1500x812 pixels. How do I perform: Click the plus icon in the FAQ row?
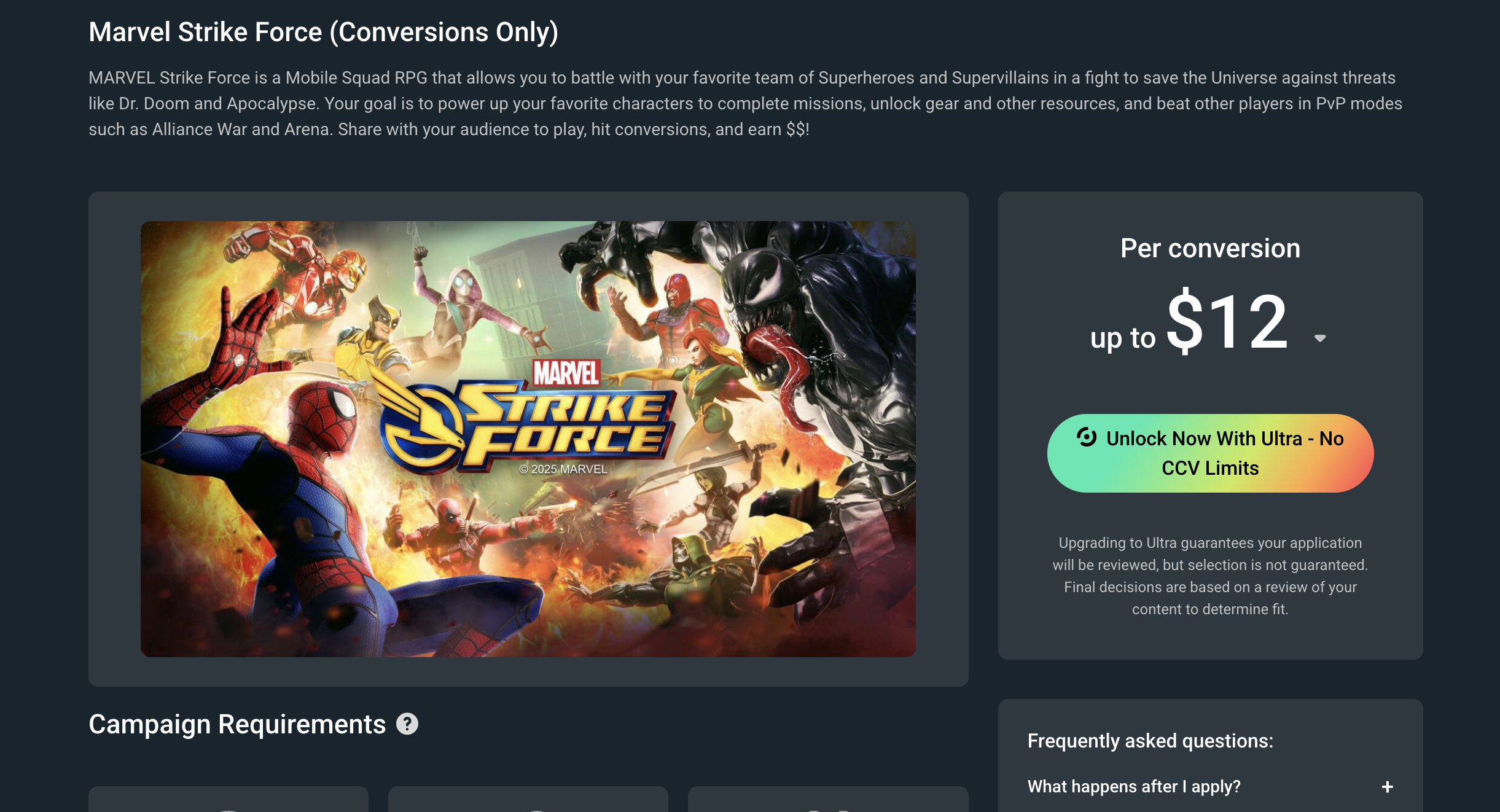[1387, 787]
